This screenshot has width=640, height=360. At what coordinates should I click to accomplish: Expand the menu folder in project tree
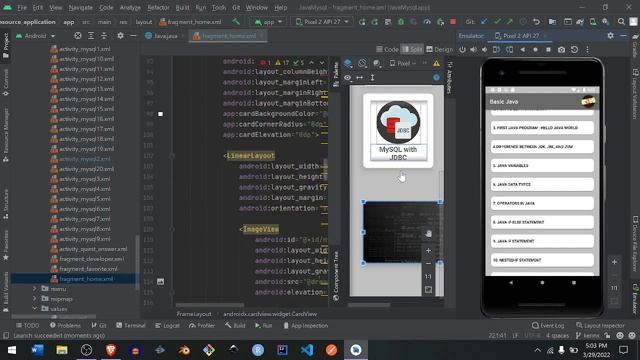point(35,289)
